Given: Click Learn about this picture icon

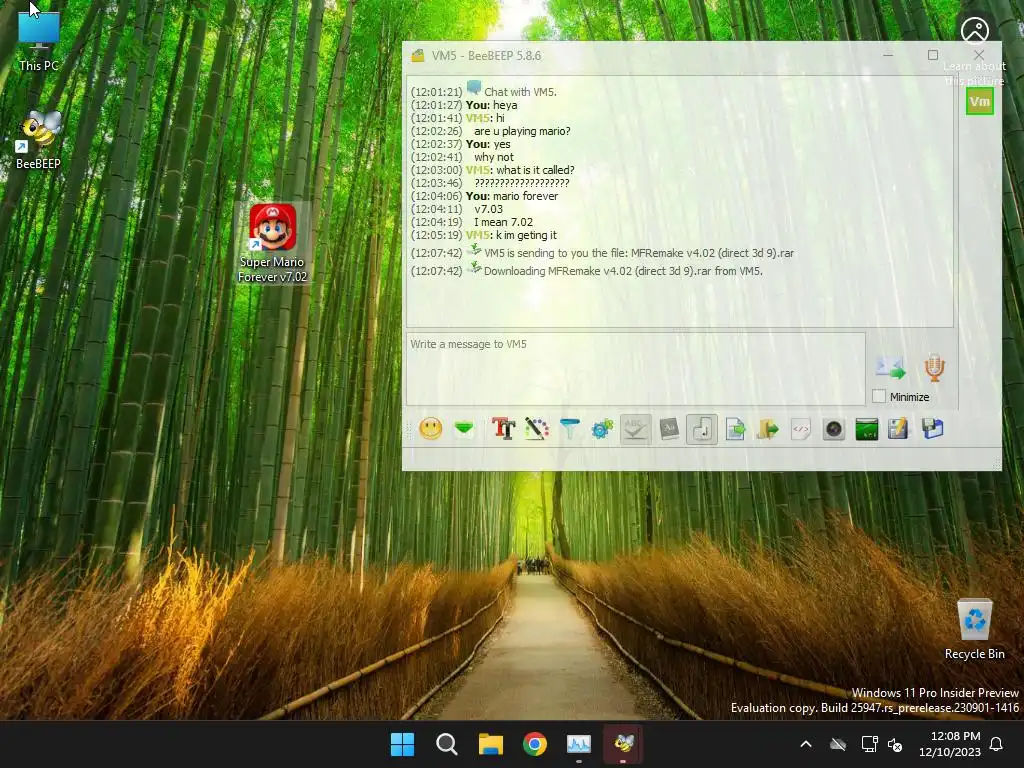Looking at the screenshot, I should [974, 31].
